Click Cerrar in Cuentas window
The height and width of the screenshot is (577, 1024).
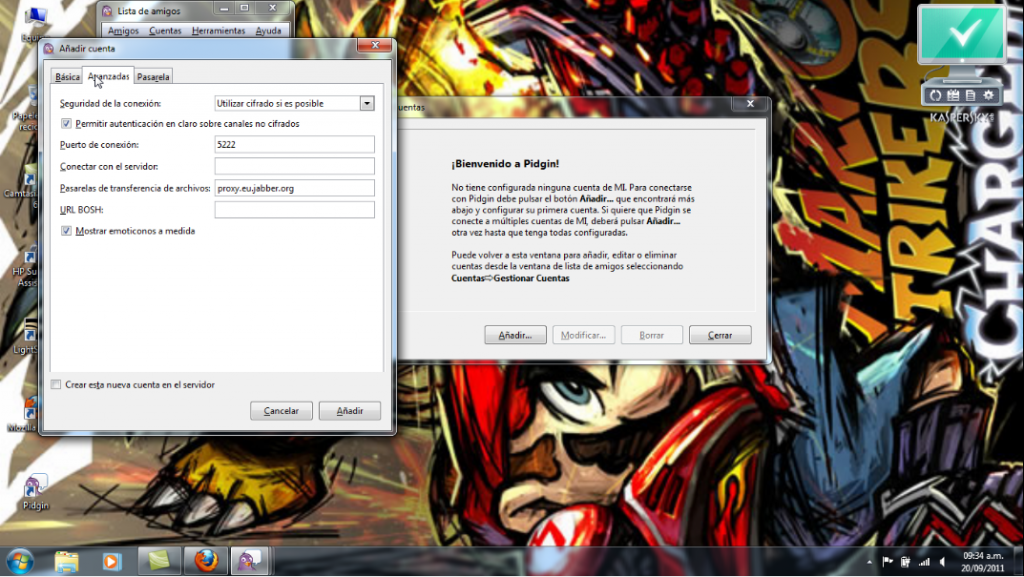tap(720, 335)
